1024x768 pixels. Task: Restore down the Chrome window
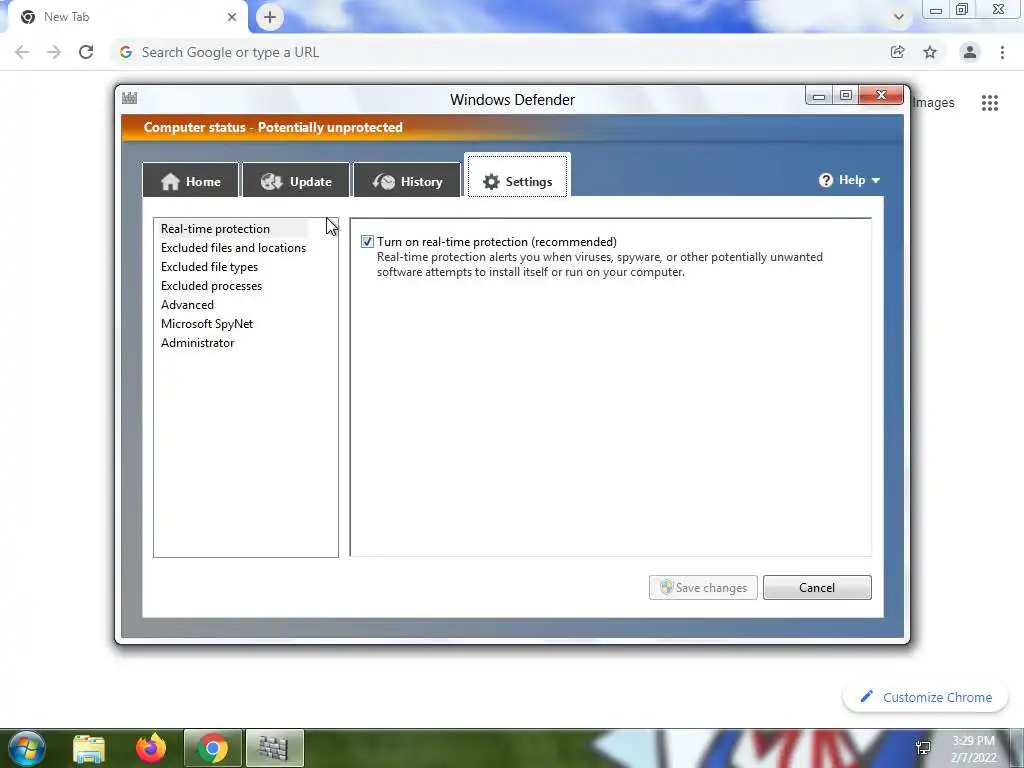click(962, 10)
